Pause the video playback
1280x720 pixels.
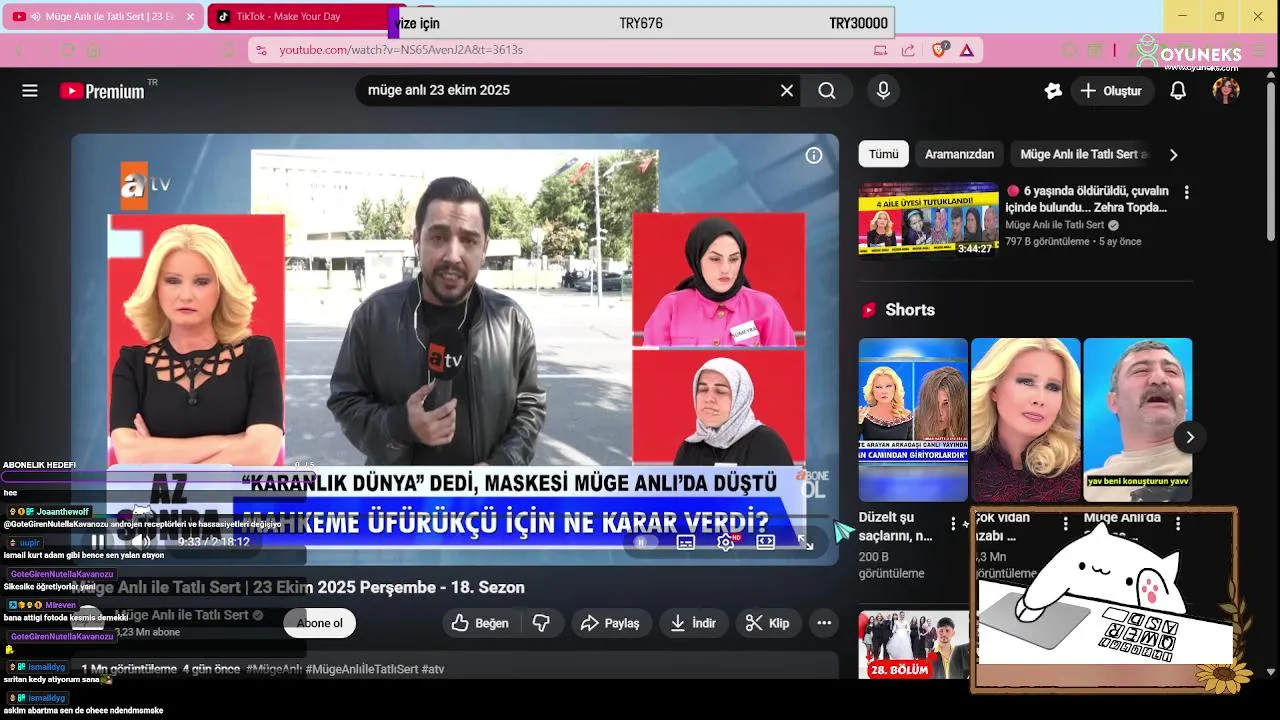pos(97,541)
